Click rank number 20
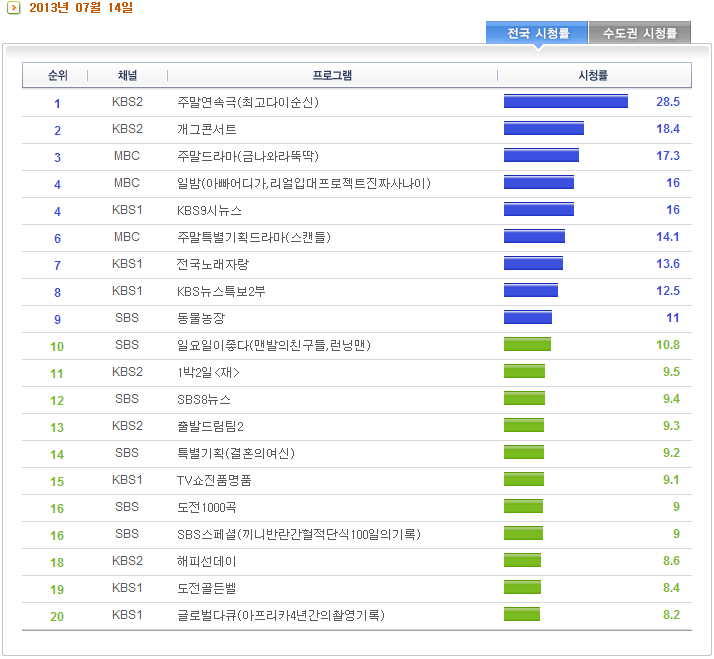This screenshot has width=714, height=659. click(57, 617)
